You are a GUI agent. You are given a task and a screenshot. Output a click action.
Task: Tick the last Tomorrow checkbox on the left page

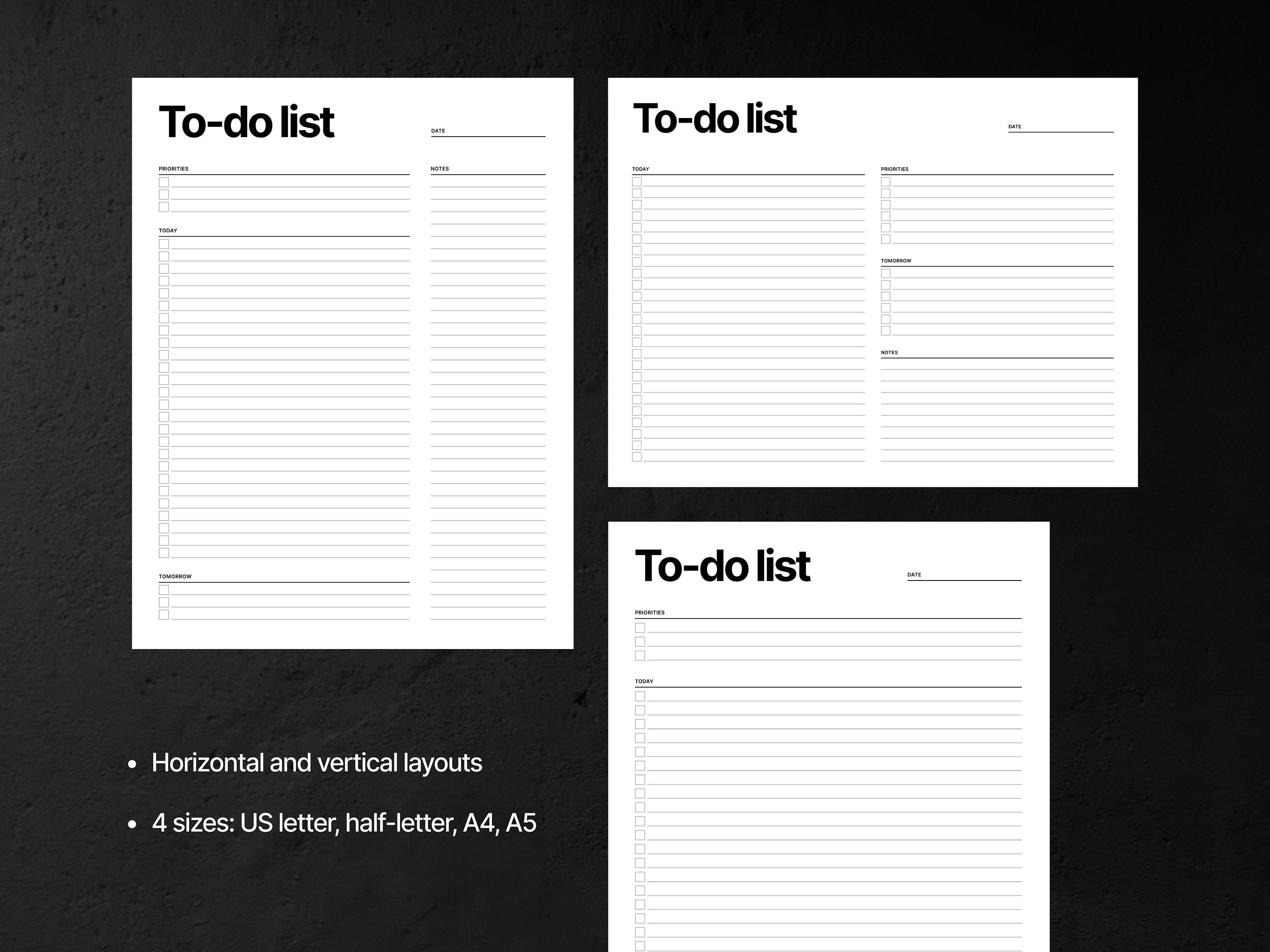[164, 615]
